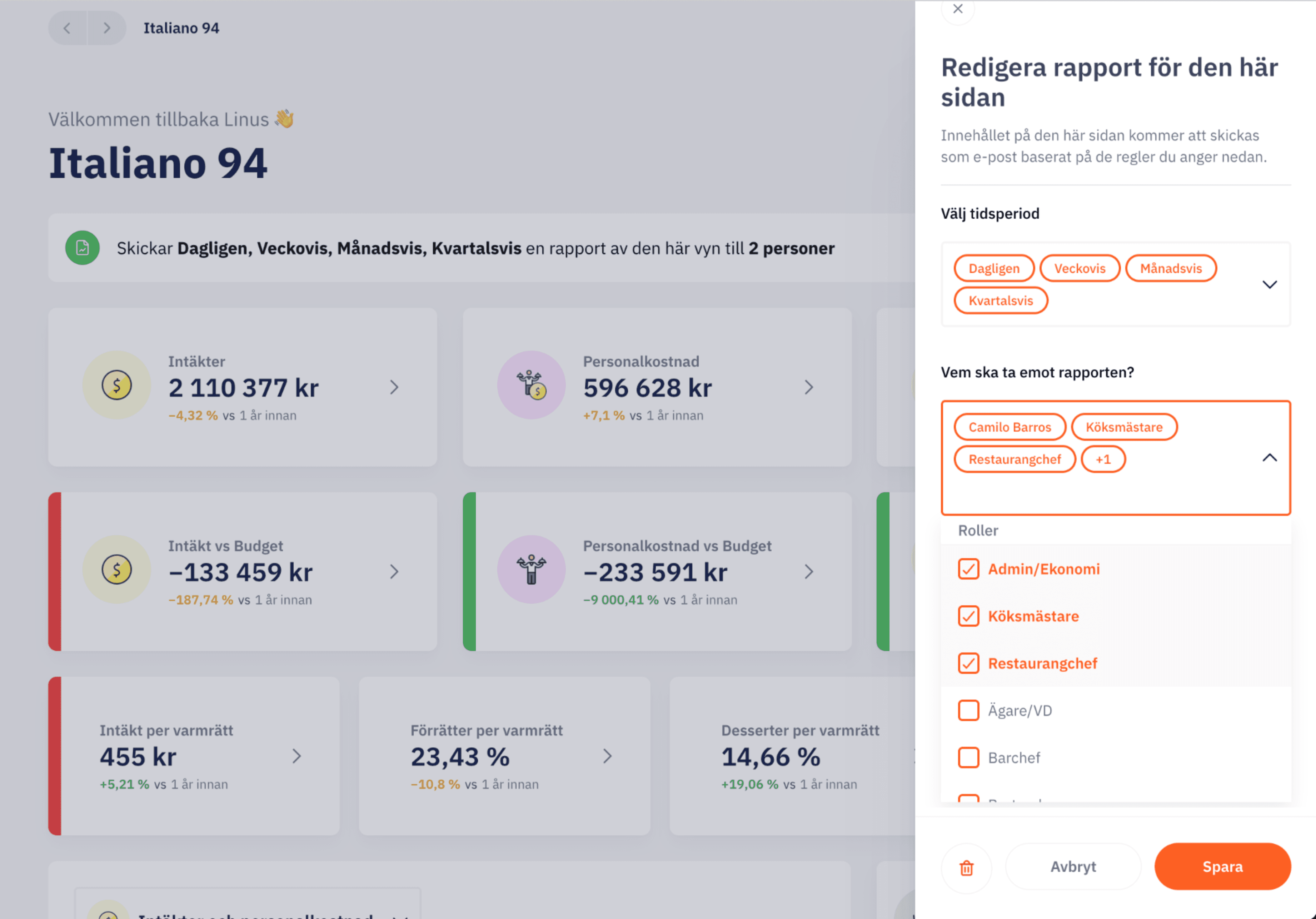Click the 14,66 % Desserter value
Viewport: 1316px width, 919px height.
(771, 757)
